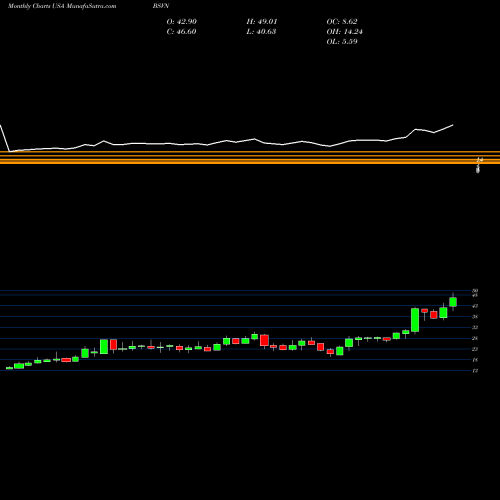Select the tallest green candle rising to 42

415,320
